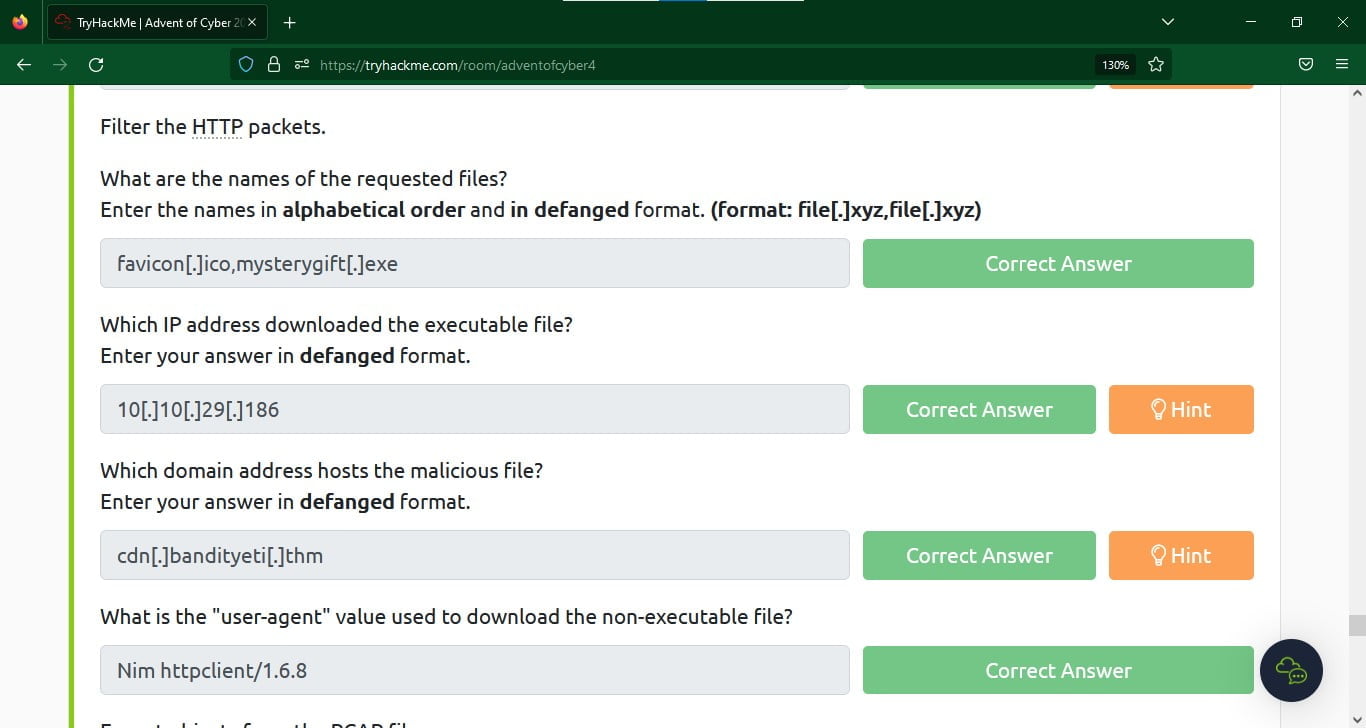
Task: Click Correct Answer for user-agent
Action: [1058, 670]
